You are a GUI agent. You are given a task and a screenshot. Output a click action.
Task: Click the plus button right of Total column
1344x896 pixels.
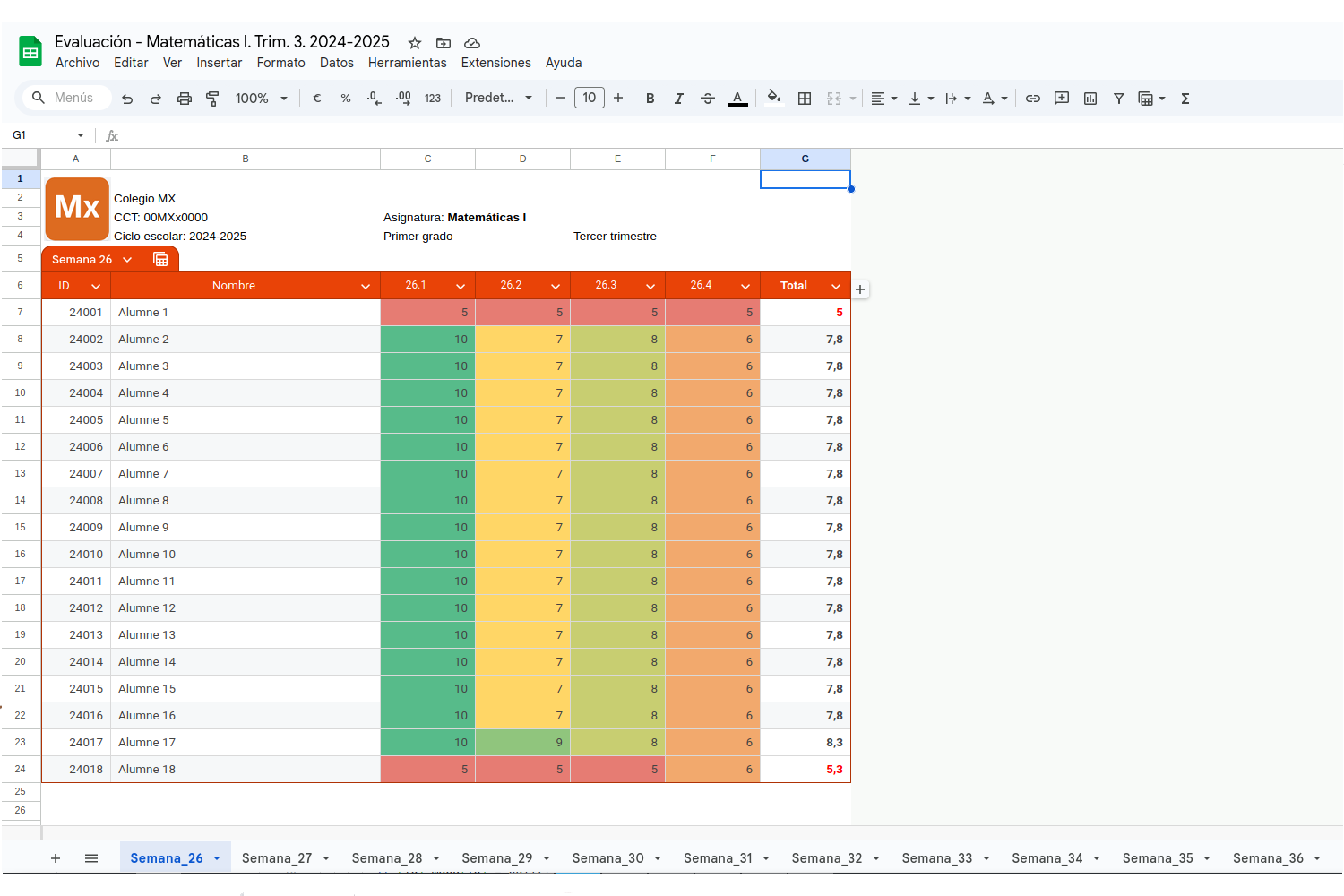point(860,289)
